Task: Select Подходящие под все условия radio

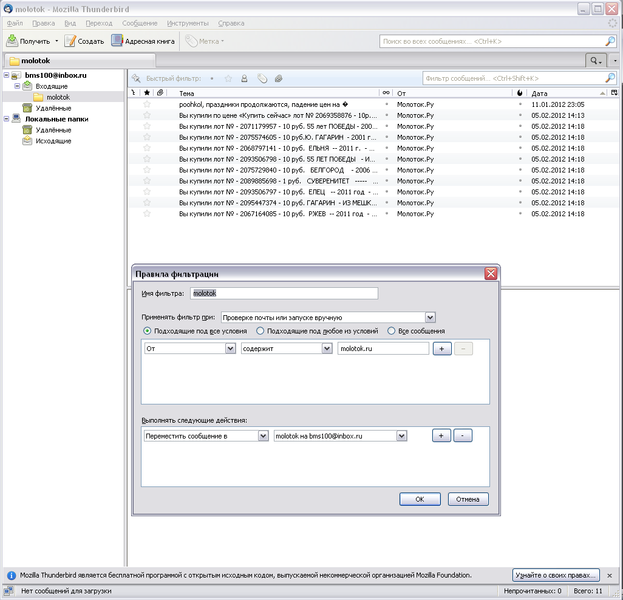Action: point(147,331)
